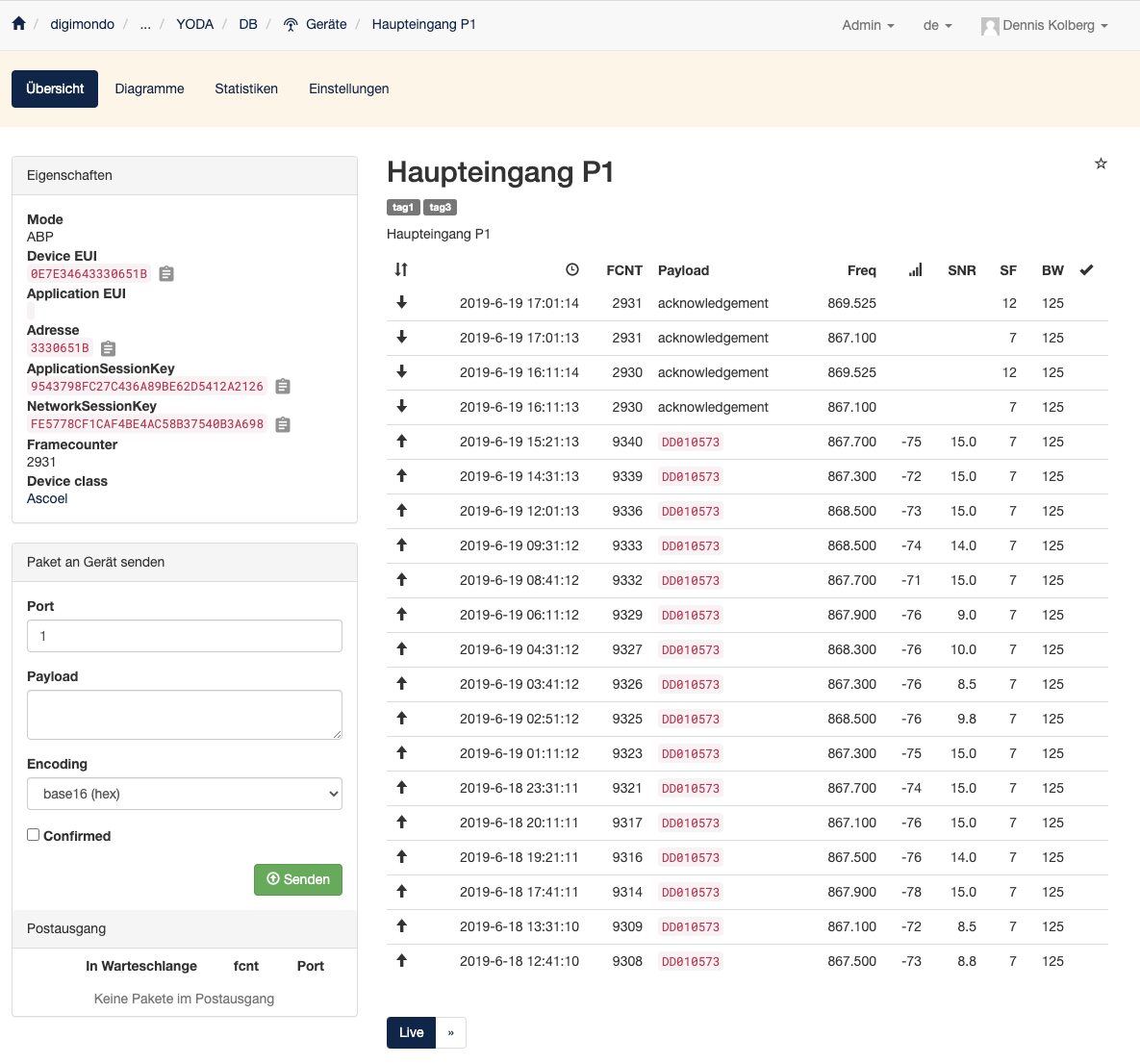1140x1064 pixels.
Task: Copy the ApplicationSessionKey to clipboard
Action: pyautogui.click(x=283, y=387)
